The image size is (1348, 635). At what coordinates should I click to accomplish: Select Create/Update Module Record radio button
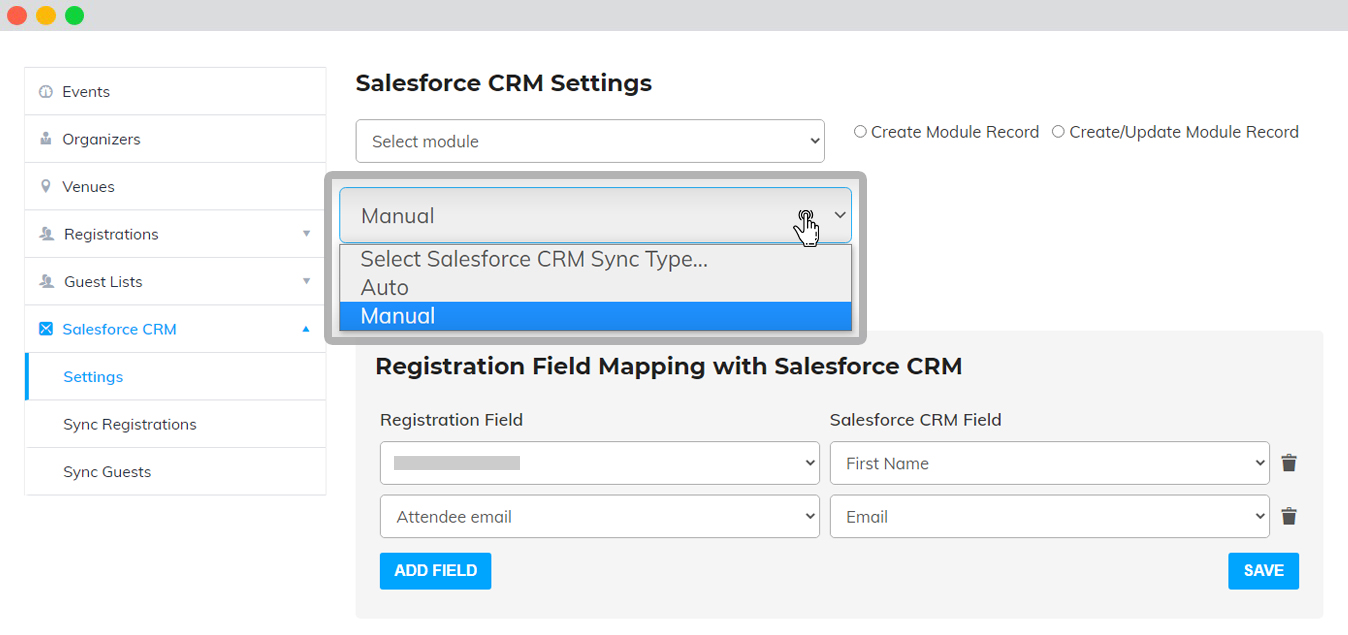1058,132
